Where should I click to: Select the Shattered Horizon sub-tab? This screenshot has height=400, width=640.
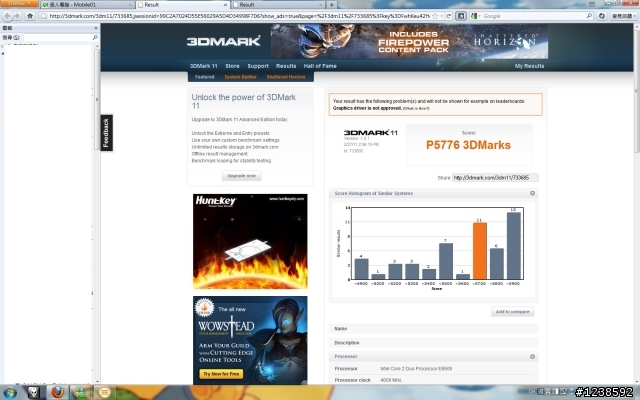coord(286,77)
